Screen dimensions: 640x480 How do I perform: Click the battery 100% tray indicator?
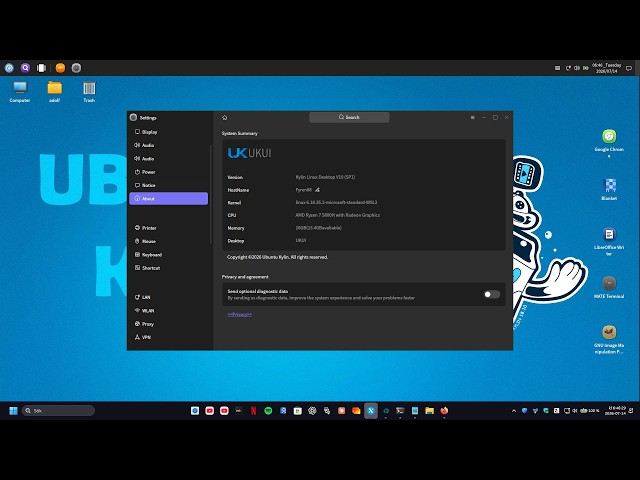(590, 411)
